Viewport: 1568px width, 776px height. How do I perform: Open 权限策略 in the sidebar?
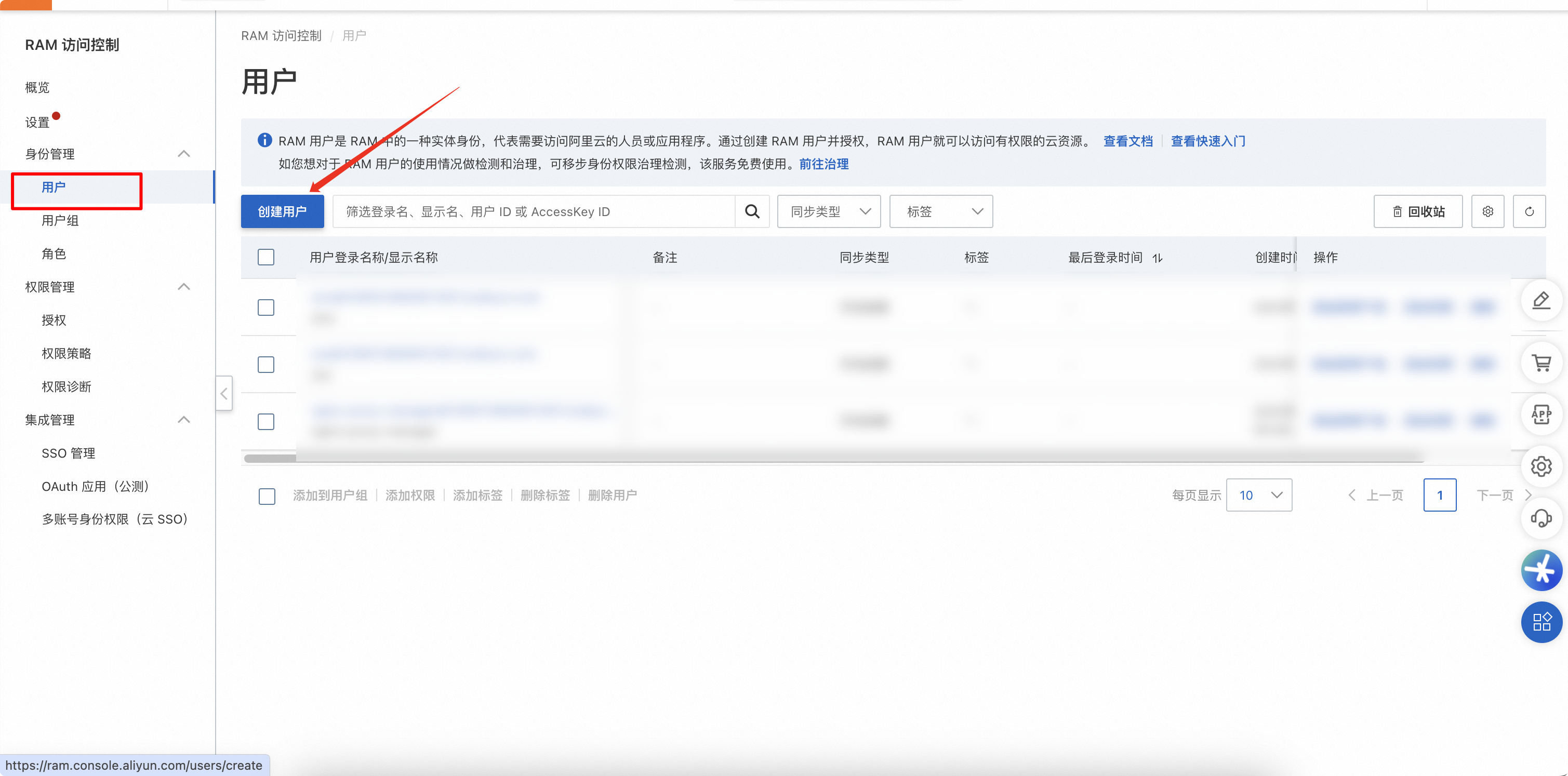[x=67, y=354]
